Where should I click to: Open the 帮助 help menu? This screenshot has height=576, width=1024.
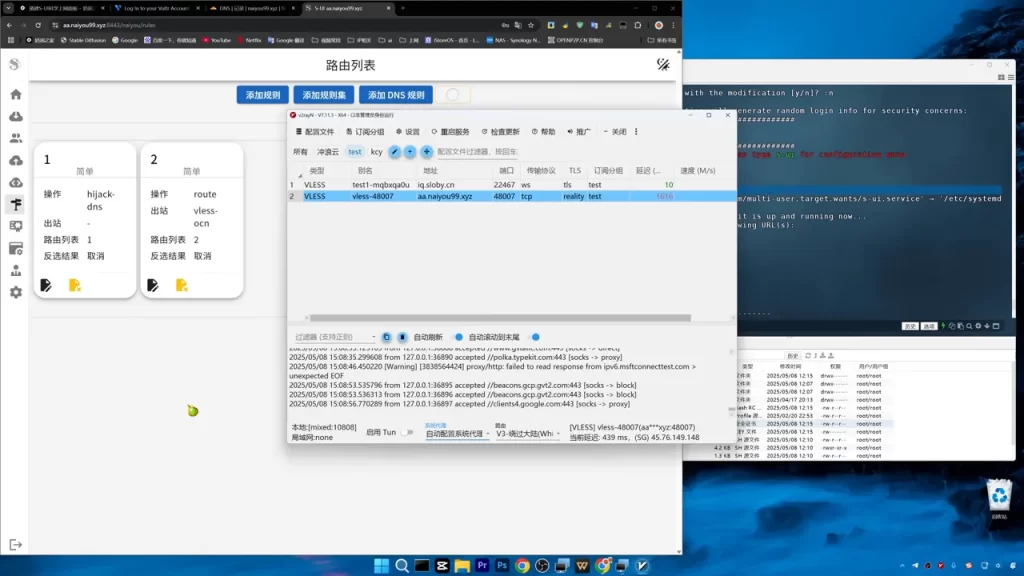[543, 132]
